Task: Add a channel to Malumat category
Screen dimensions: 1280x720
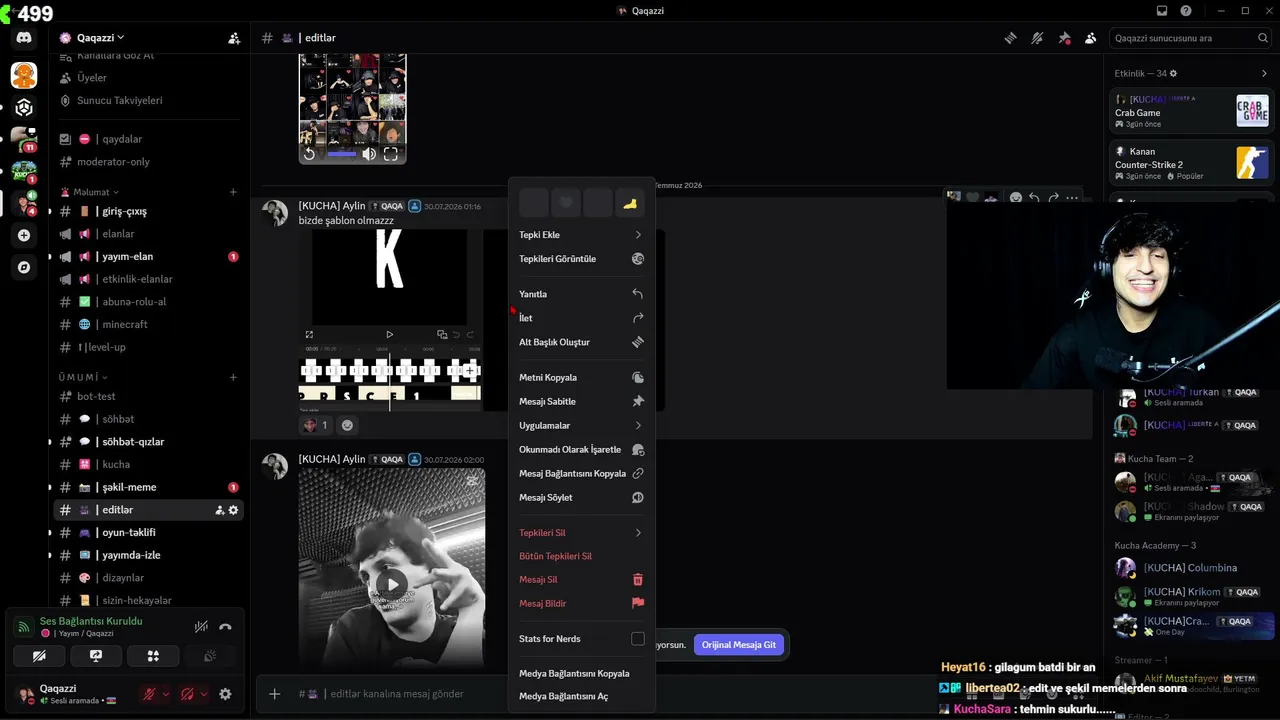Action: point(233,192)
